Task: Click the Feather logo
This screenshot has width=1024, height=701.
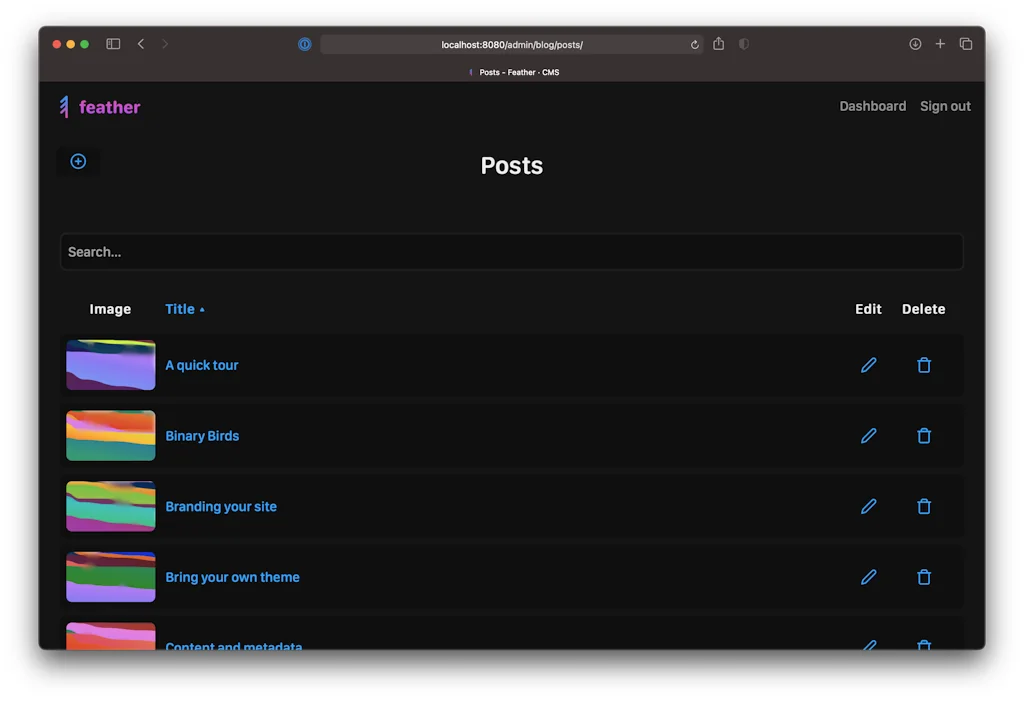Action: (x=98, y=107)
